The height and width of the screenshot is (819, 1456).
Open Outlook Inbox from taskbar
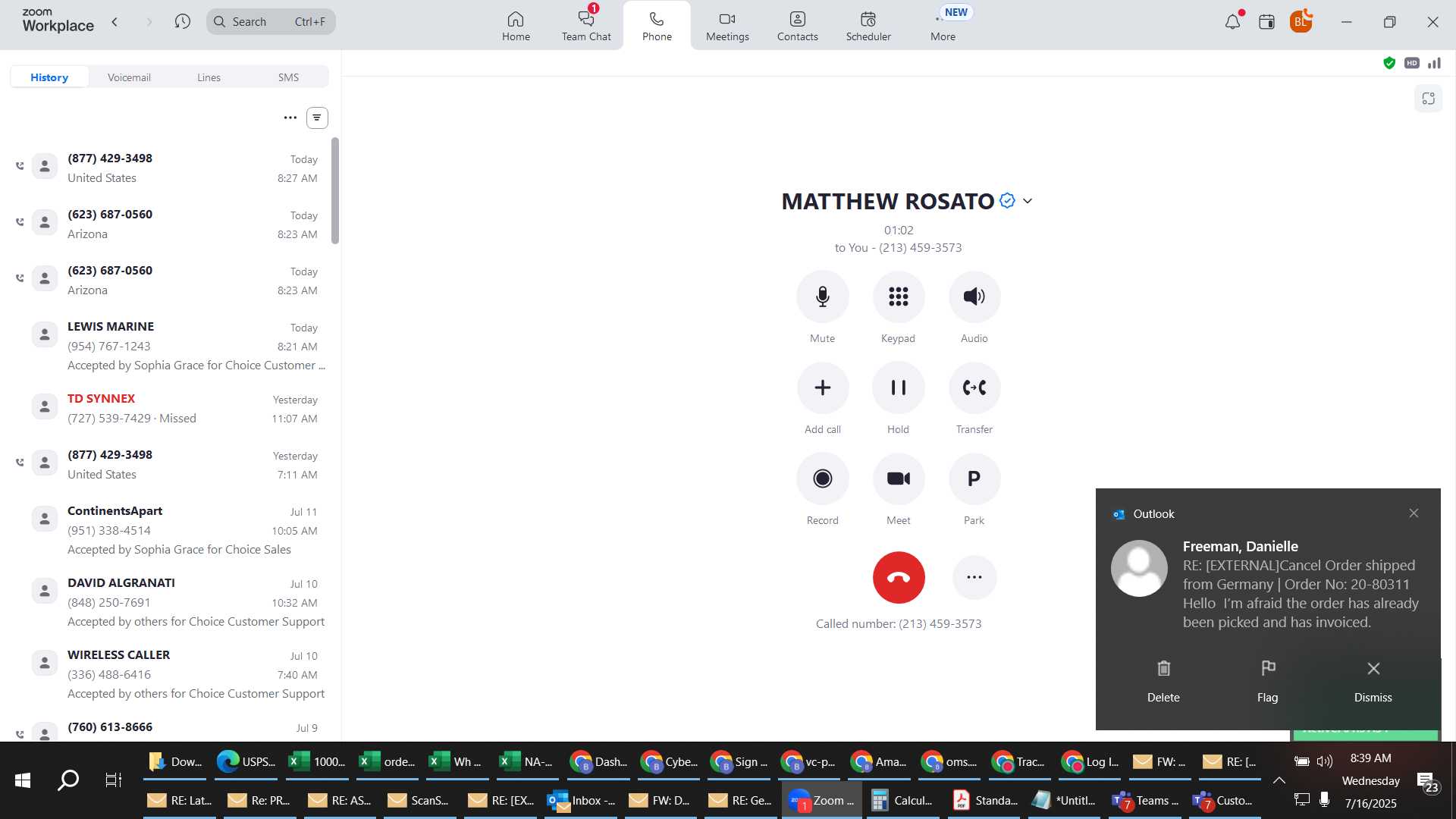click(582, 800)
